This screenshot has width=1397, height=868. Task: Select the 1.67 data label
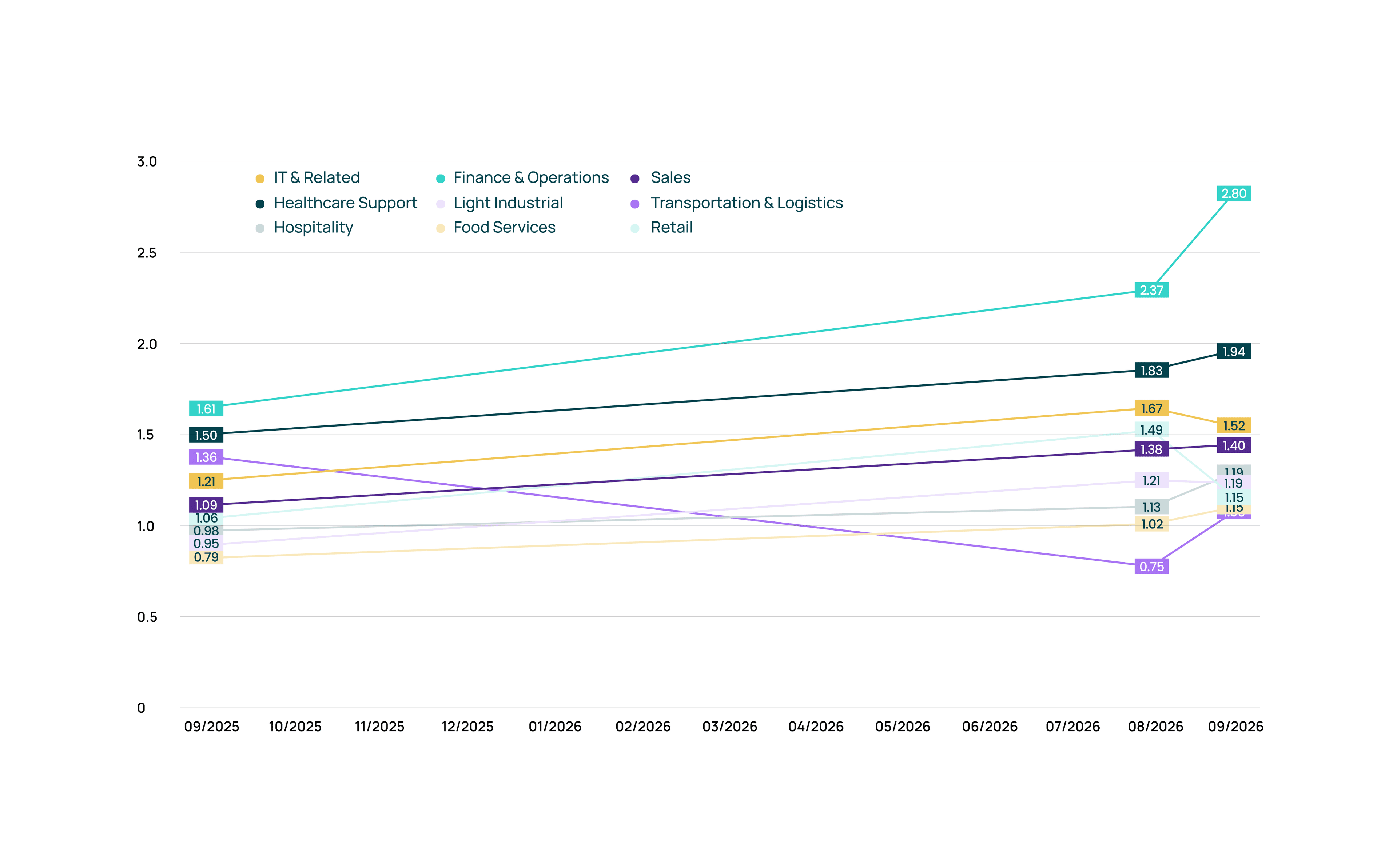(1151, 409)
